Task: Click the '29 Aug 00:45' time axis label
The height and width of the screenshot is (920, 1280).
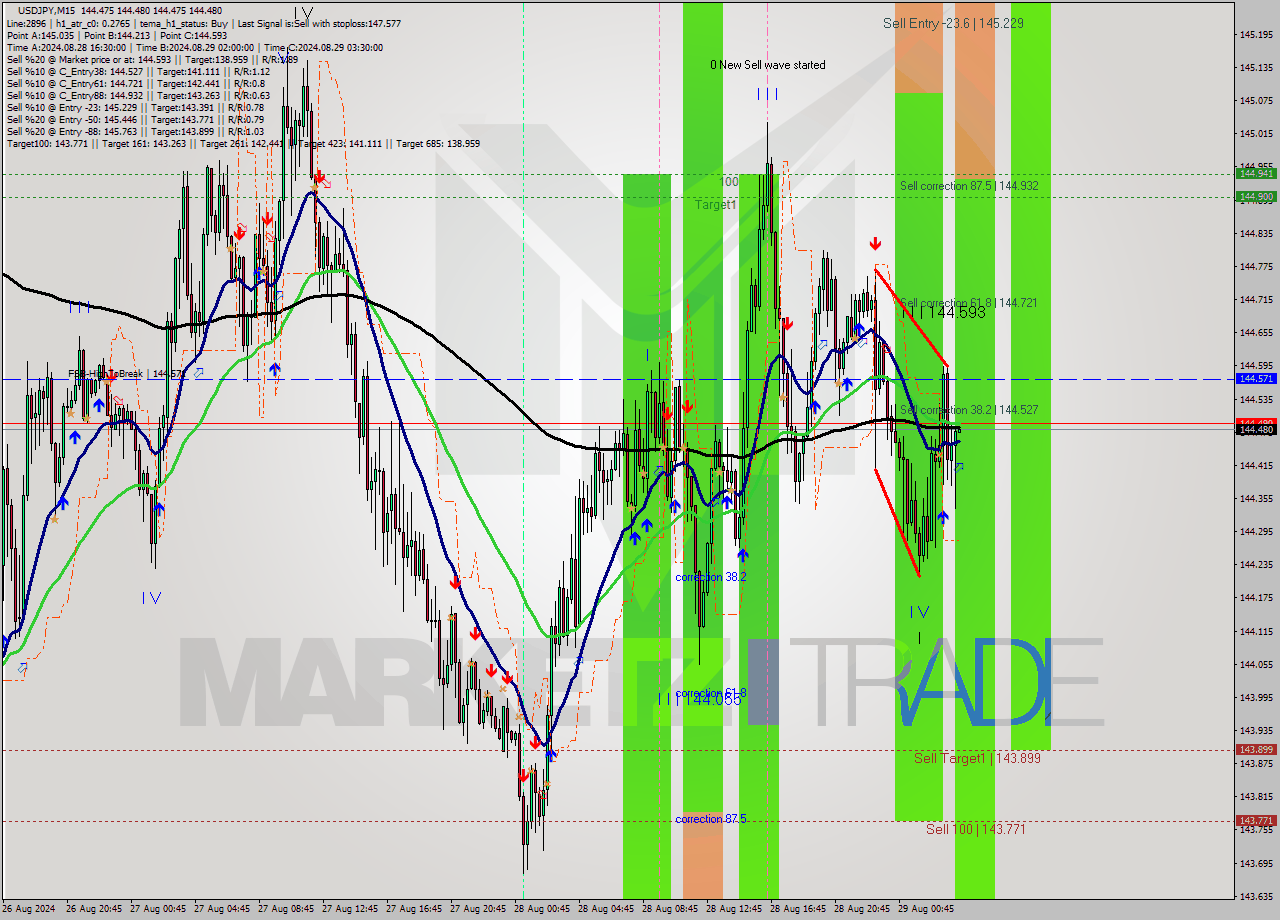Action: click(x=926, y=909)
